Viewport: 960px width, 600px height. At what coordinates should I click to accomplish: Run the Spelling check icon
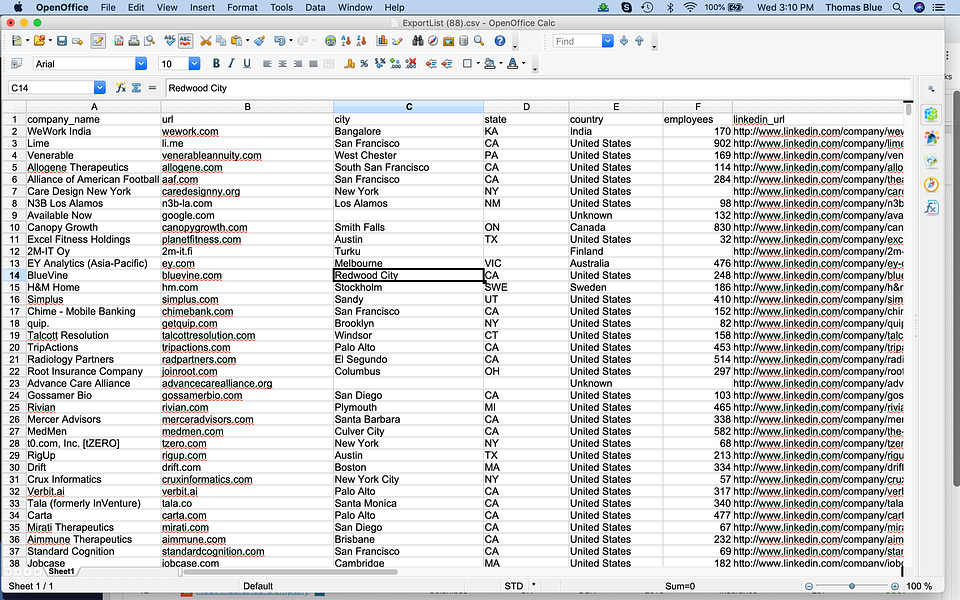pyautogui.click(x=170, y=41)
